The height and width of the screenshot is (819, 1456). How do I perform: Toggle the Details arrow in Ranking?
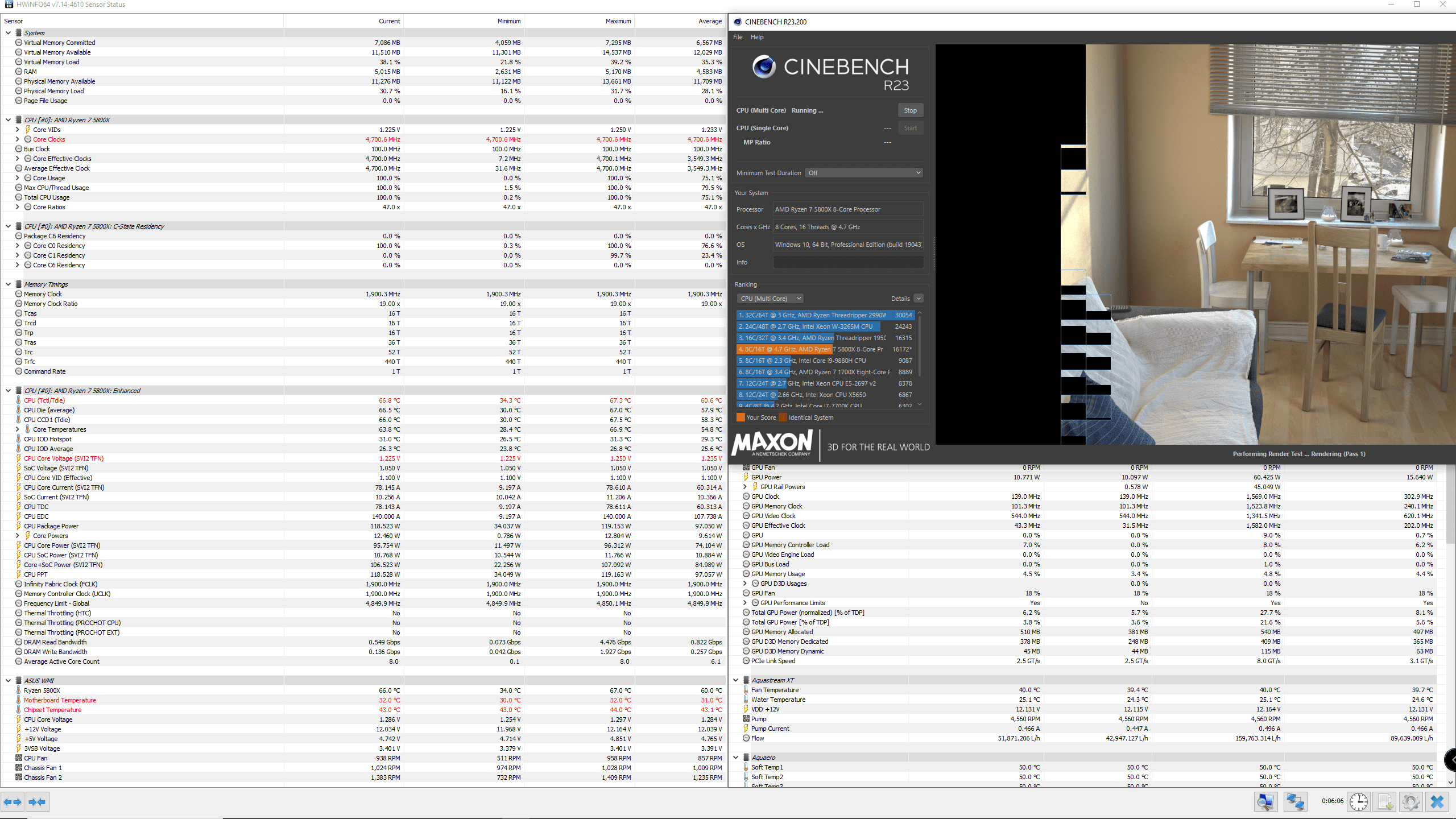[919, 299]
